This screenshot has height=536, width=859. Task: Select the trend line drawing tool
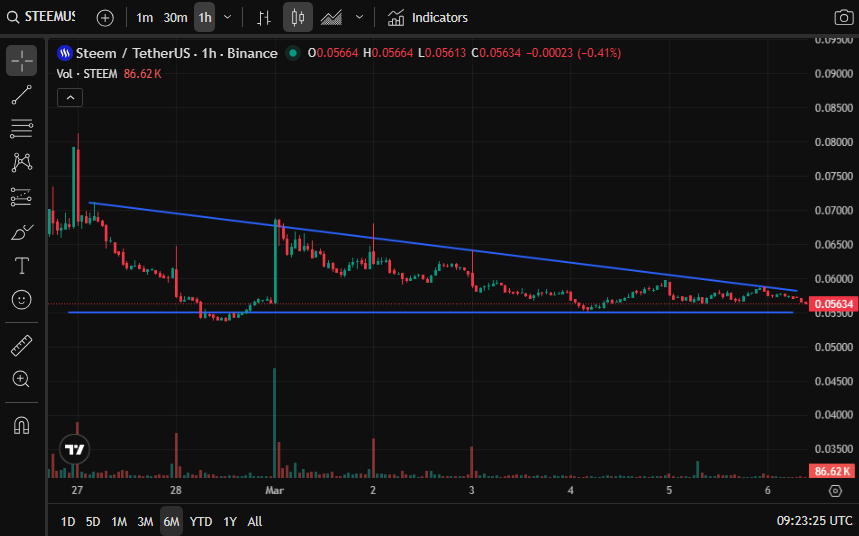(21, 95)
